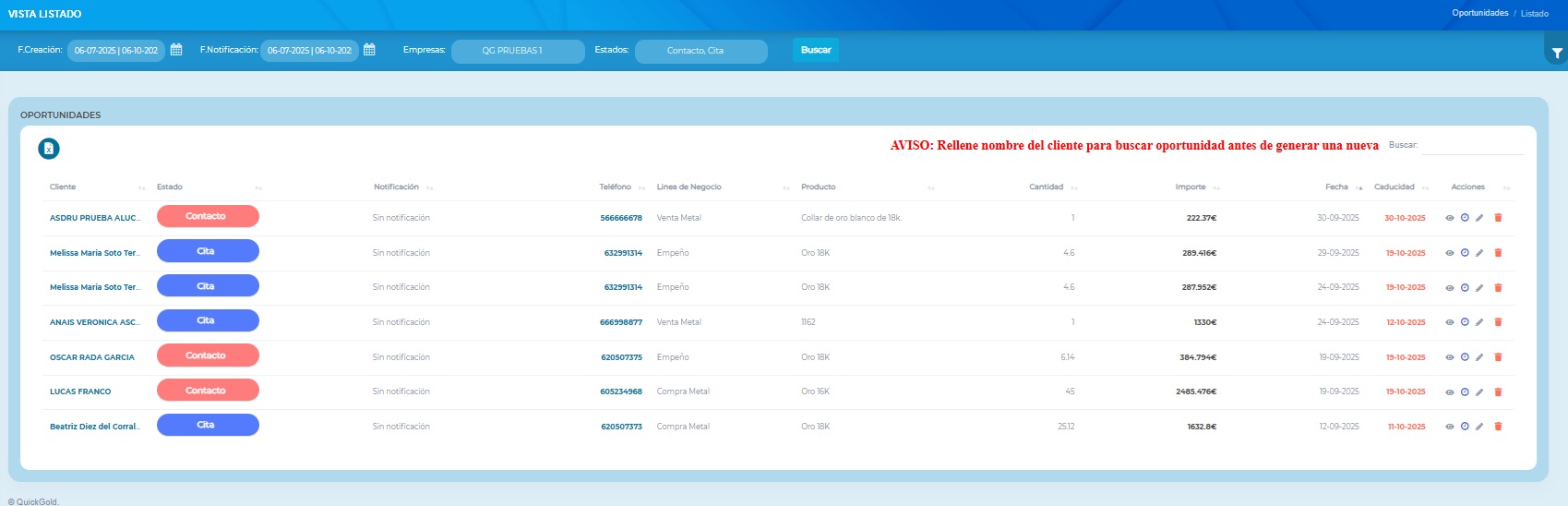This screenshot has height=506, width=1568.
Task: Delete the Beatriz Diez del Corral opportunity
Action: click(x=1498, y=427)
